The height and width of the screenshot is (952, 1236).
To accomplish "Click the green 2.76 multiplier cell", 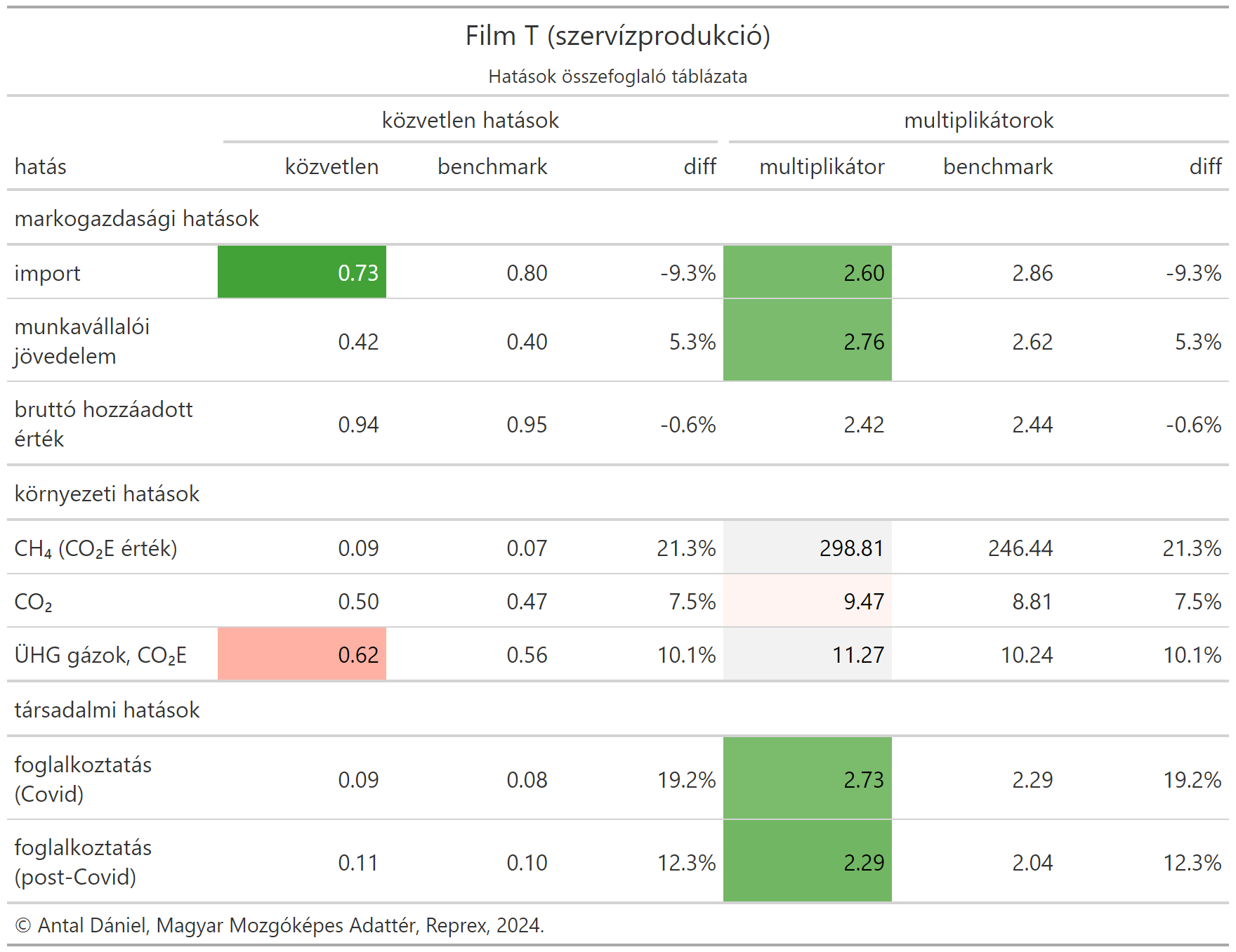I will [x=808, y=341].
